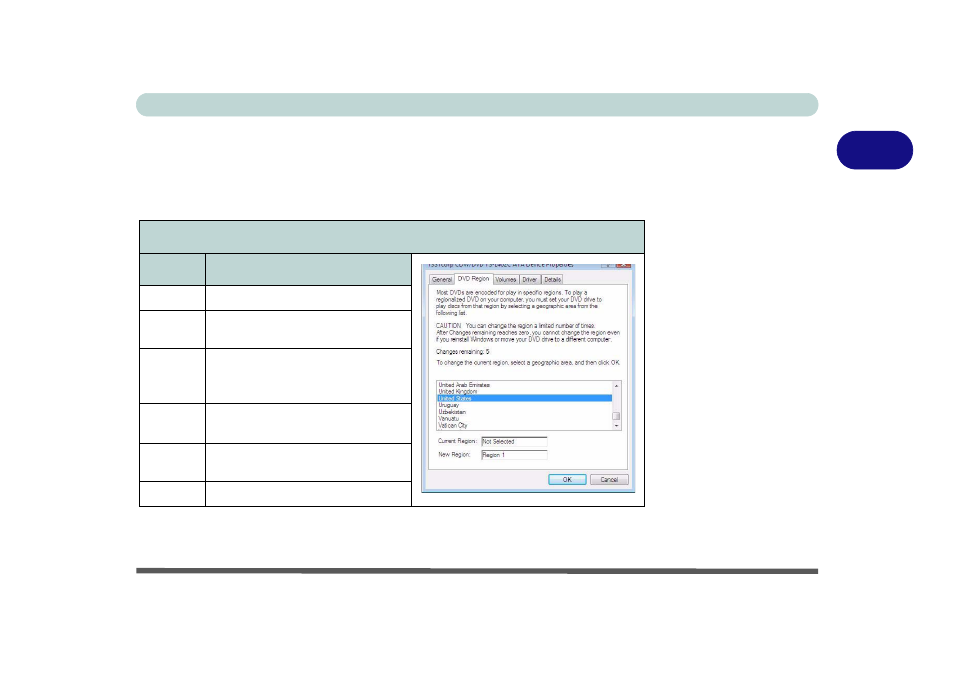
Task: Select Vatican City list entry
Action: pos(454,425)
